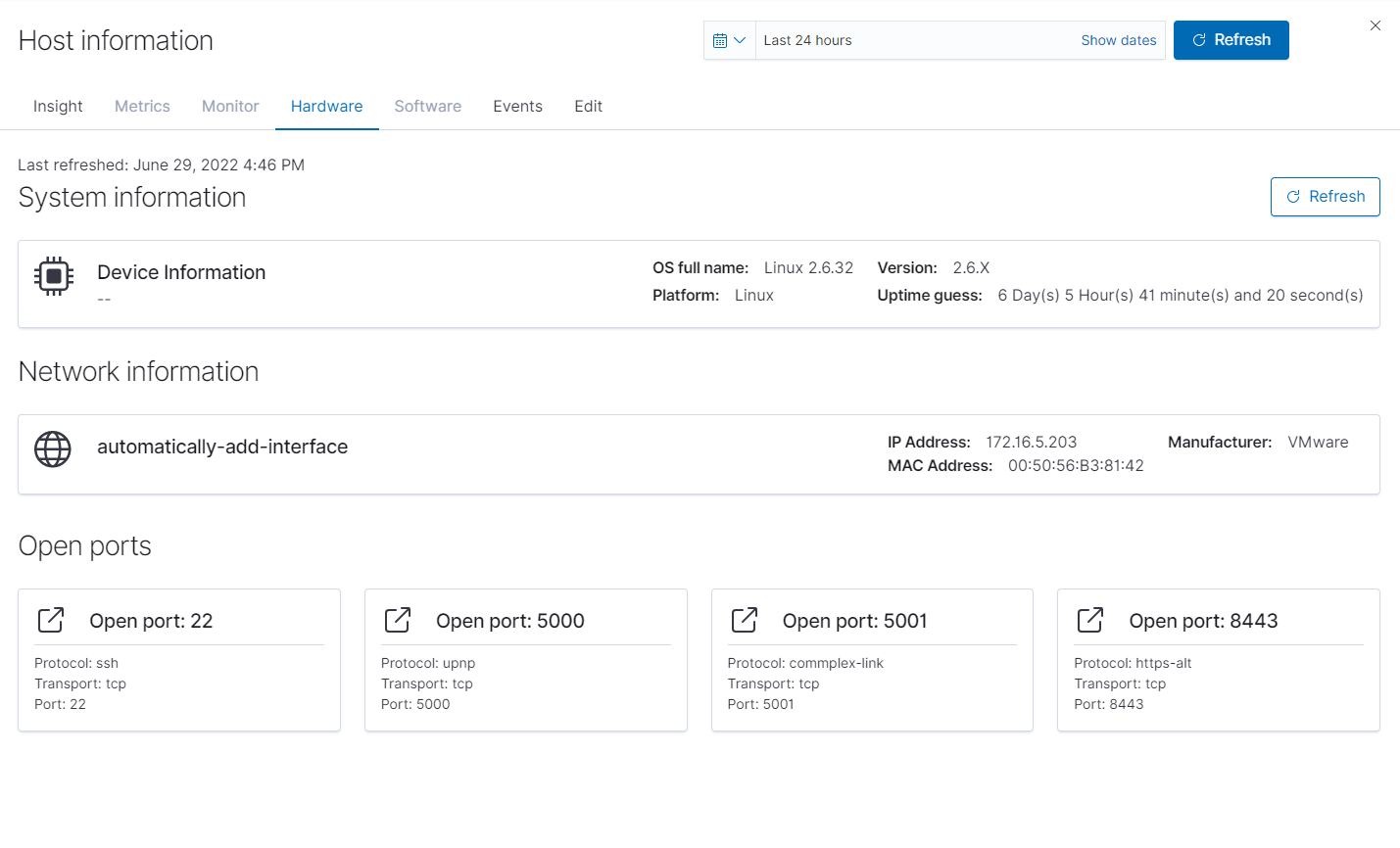
Task: Click the outlined Refresh button near System information
Action: click(1326, 197)
